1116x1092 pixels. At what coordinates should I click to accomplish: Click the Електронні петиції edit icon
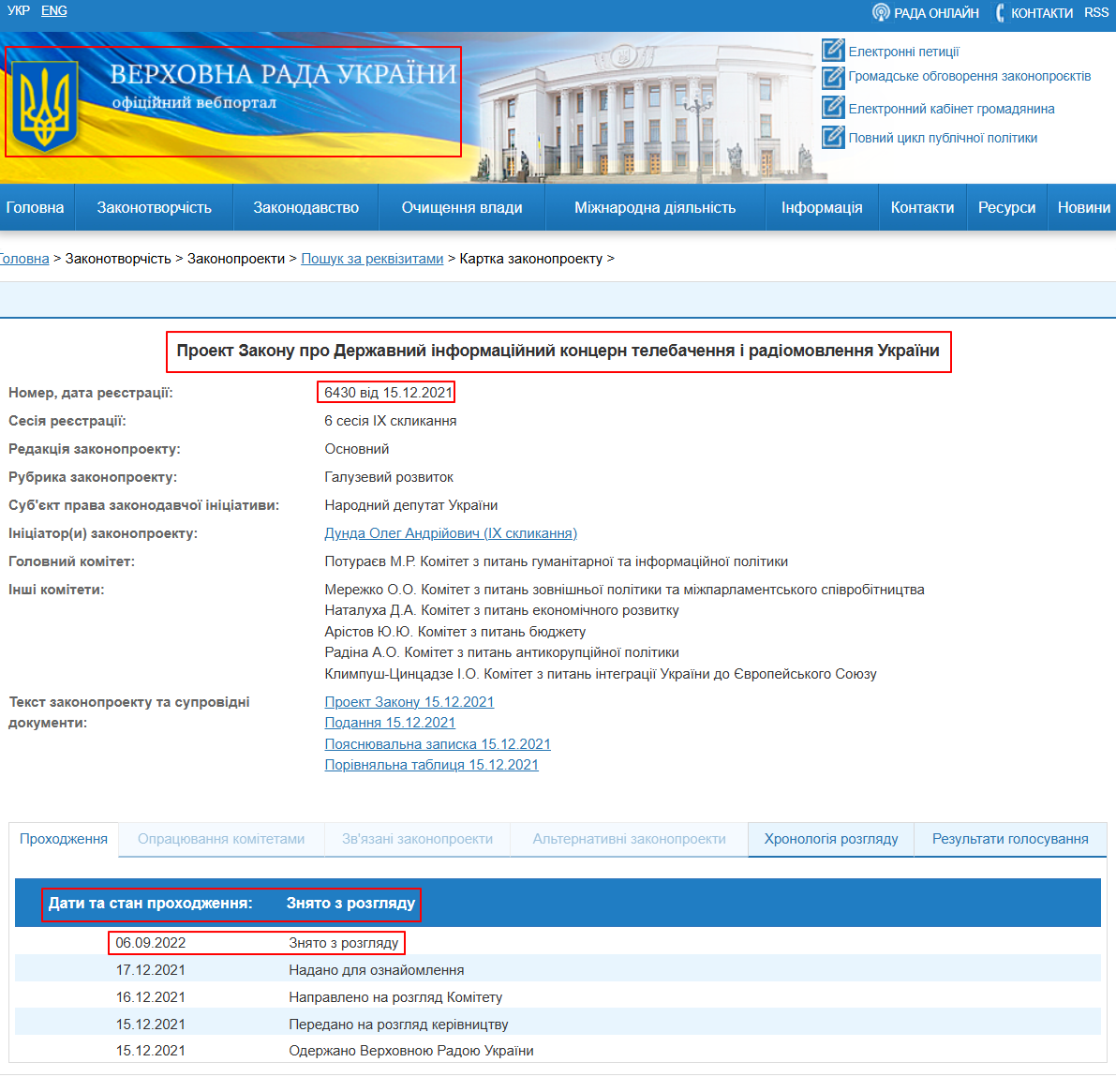click(x=833, y=50)
